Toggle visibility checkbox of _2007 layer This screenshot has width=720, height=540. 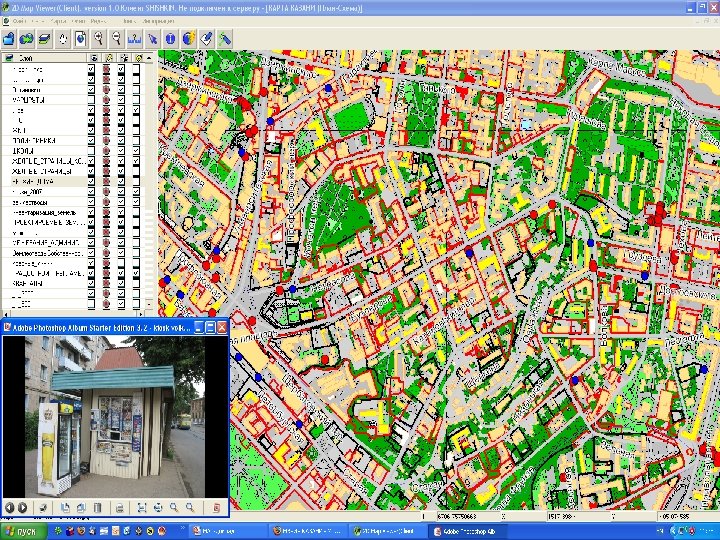click(91, 191)
